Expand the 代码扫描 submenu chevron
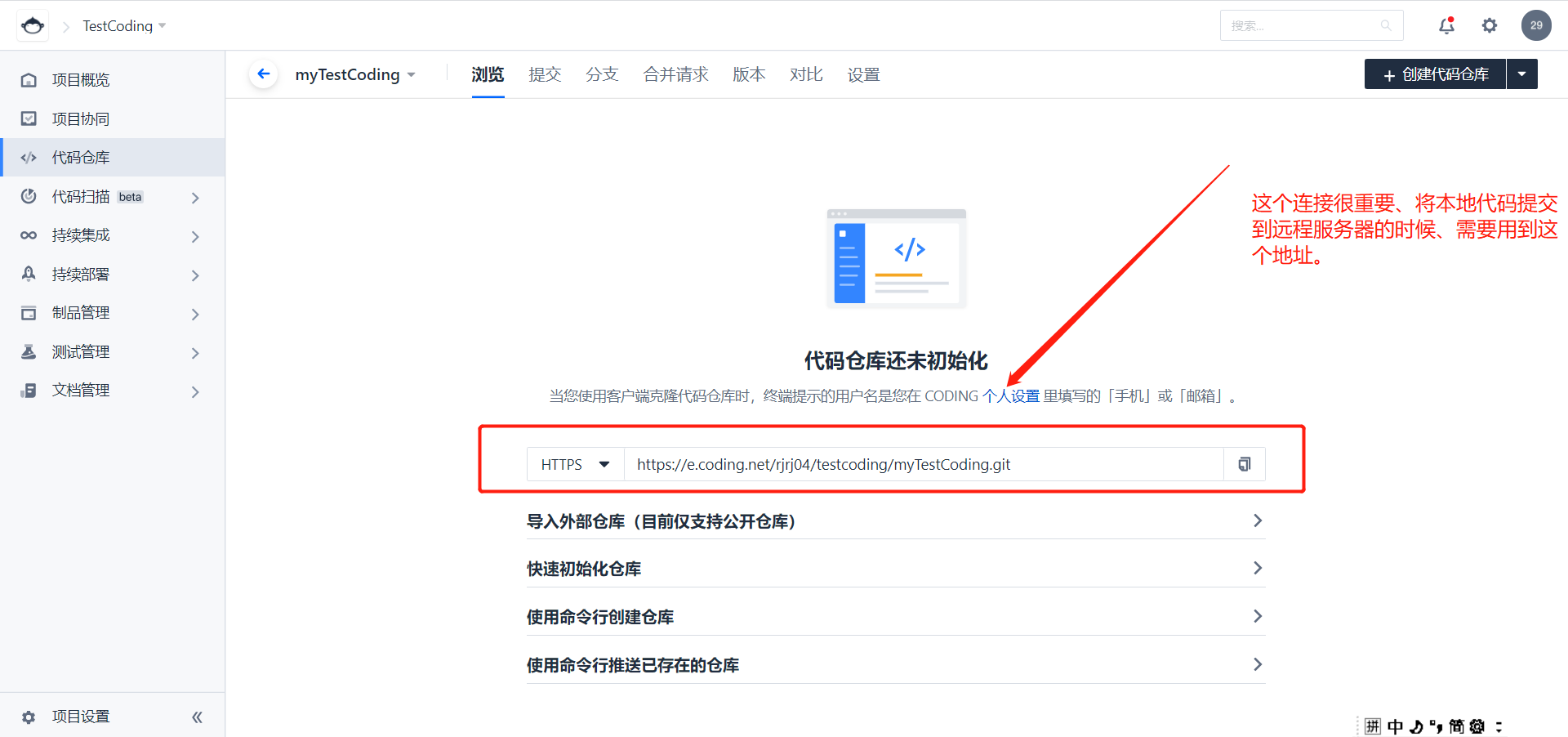The height and width of the screenshot is (737, 1568). coord(195,198)
